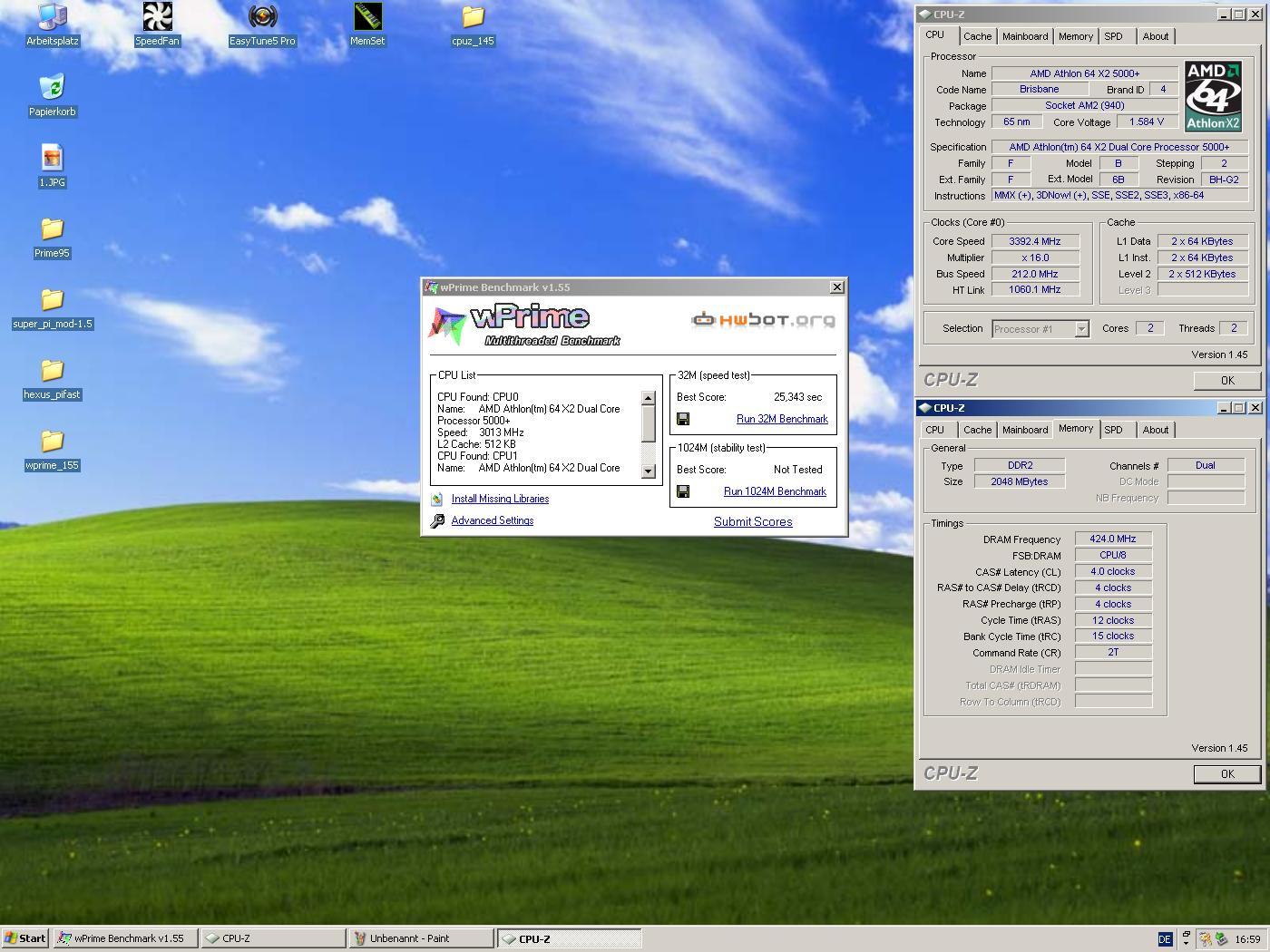The height and width of the screenshot is (952, 1270).
Task: Click the Multiplier x 16.0 value
Action: pyautogui.click(x=1035, y=257)
